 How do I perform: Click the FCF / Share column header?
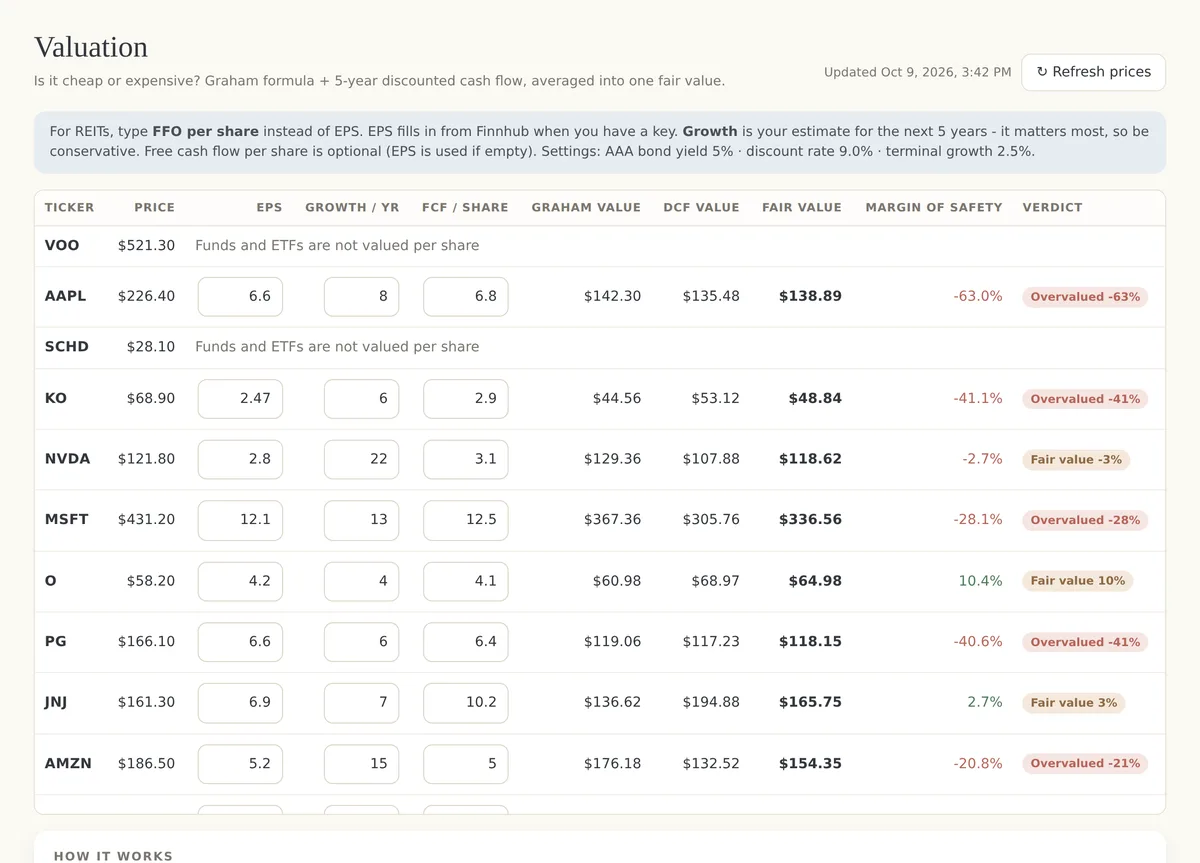tap(465, 208)
